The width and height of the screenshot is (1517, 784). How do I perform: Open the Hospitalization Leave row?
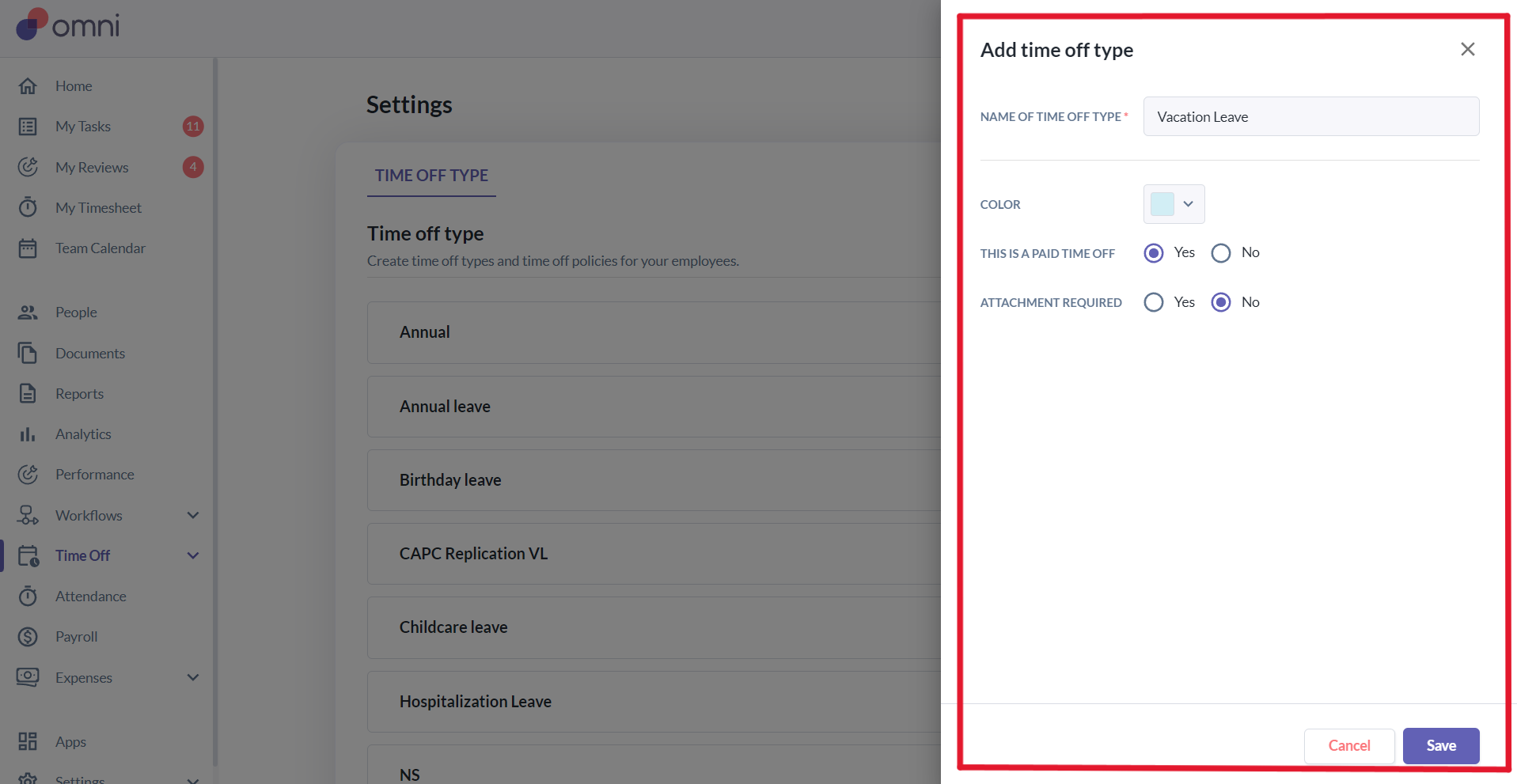tap(654, 702)
